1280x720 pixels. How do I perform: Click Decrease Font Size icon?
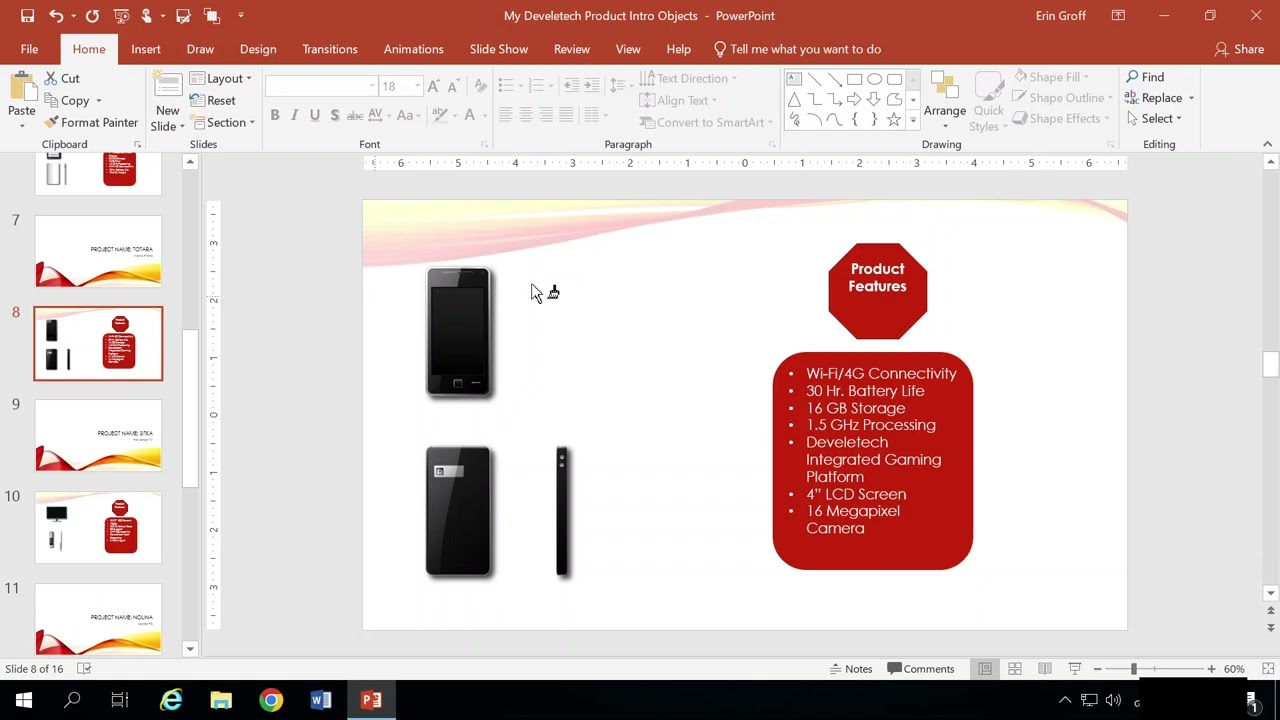pyautogui.click(x=453, y=86)
